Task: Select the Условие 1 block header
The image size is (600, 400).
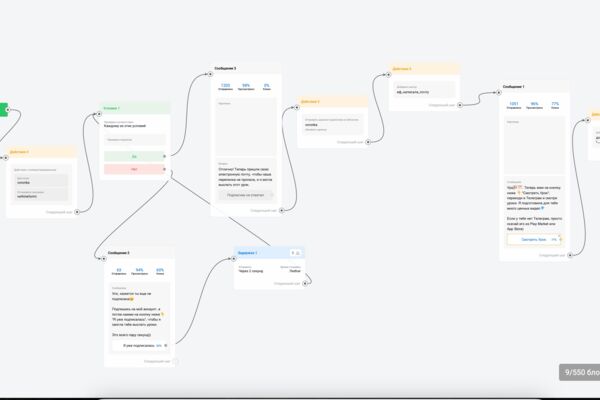Action: (x=134, y=108)
